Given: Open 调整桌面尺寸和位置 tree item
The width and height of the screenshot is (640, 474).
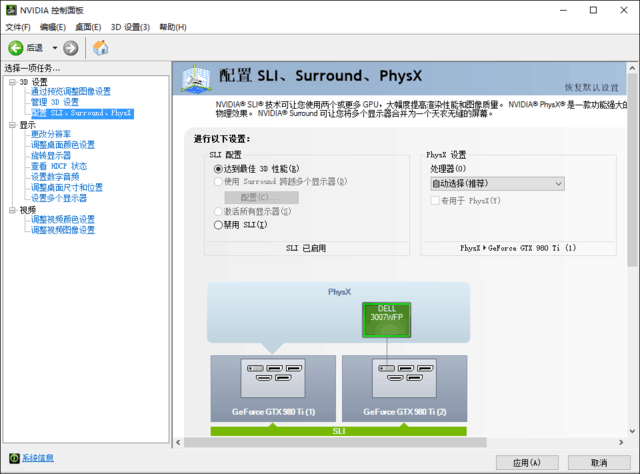Looking at the screenshot, I should (x=67, y=187).
